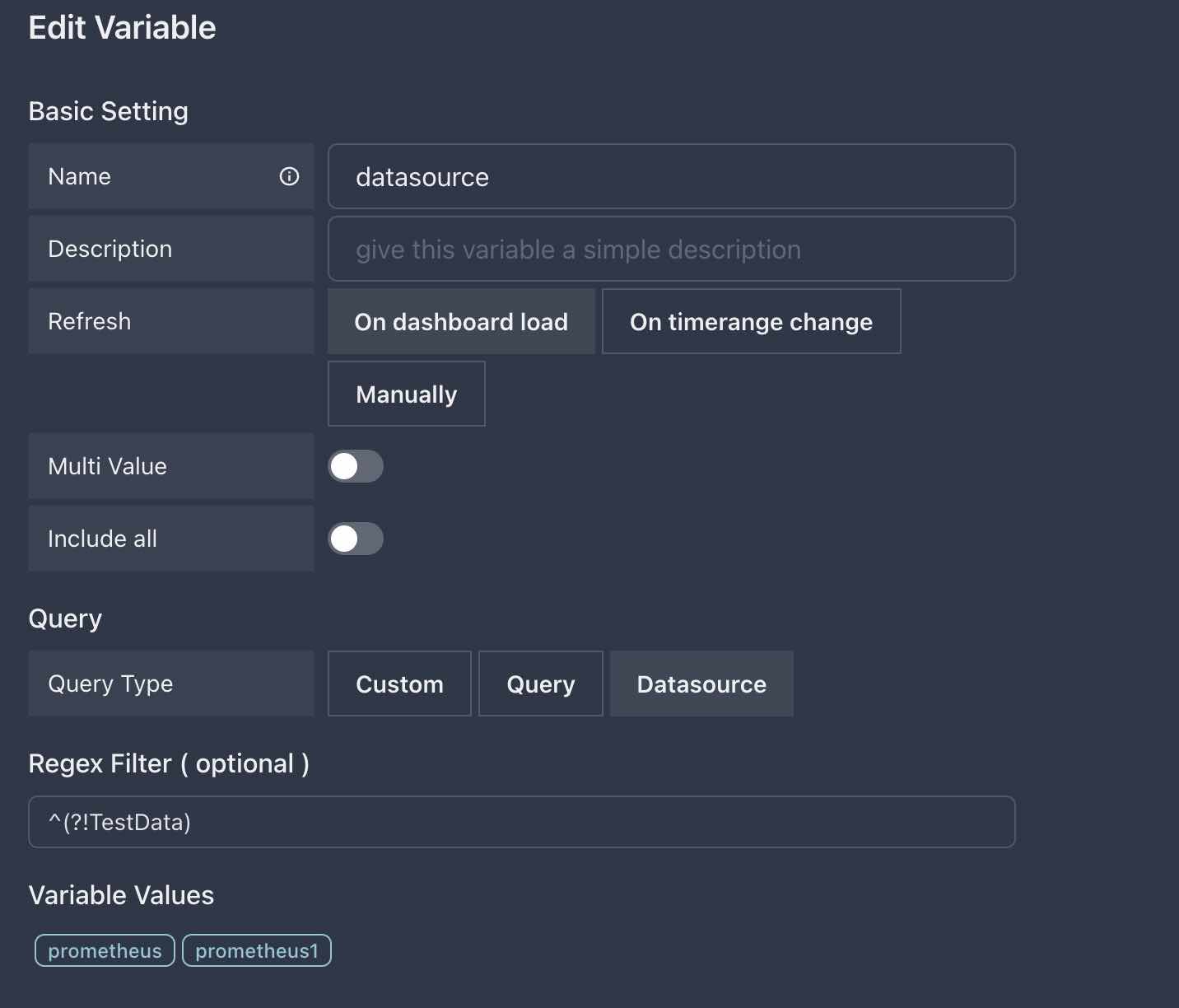Click the Description row label
This screenshot has width=1179, height=1008.
click(x=171, y=249)
